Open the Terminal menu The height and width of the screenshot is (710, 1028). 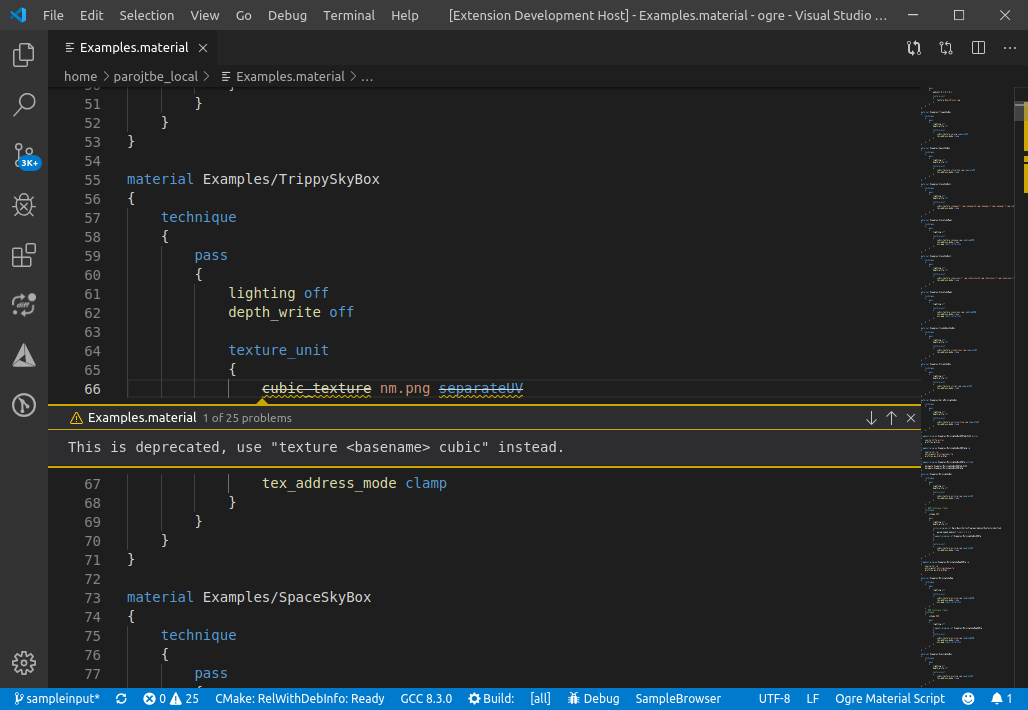349,15
